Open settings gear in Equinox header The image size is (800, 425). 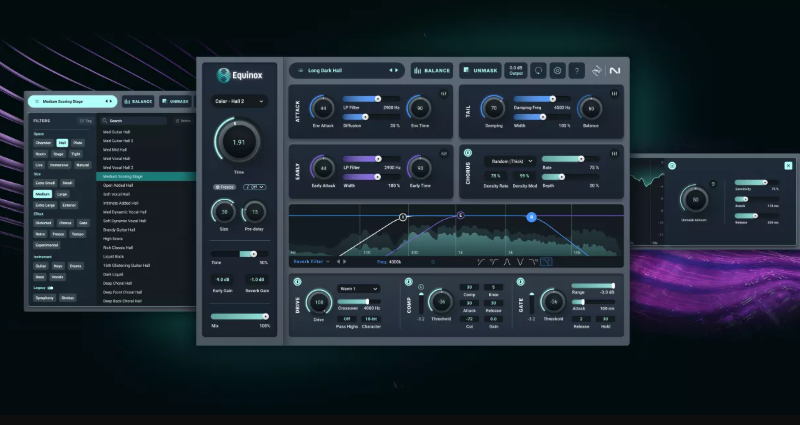click(558, 70)
